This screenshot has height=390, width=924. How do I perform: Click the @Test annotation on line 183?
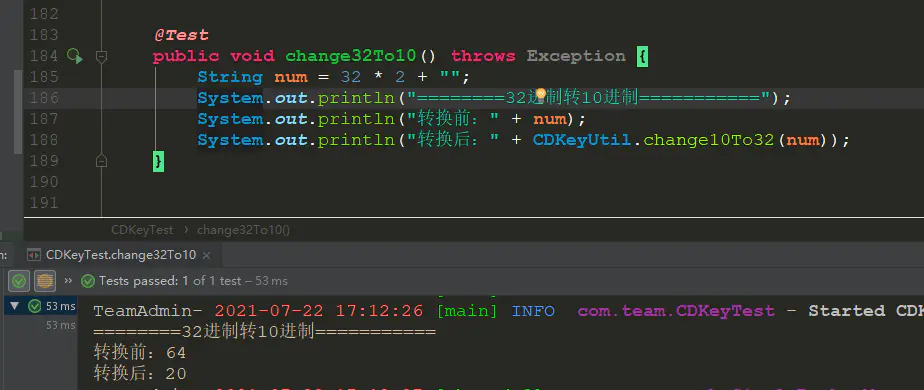182,35
